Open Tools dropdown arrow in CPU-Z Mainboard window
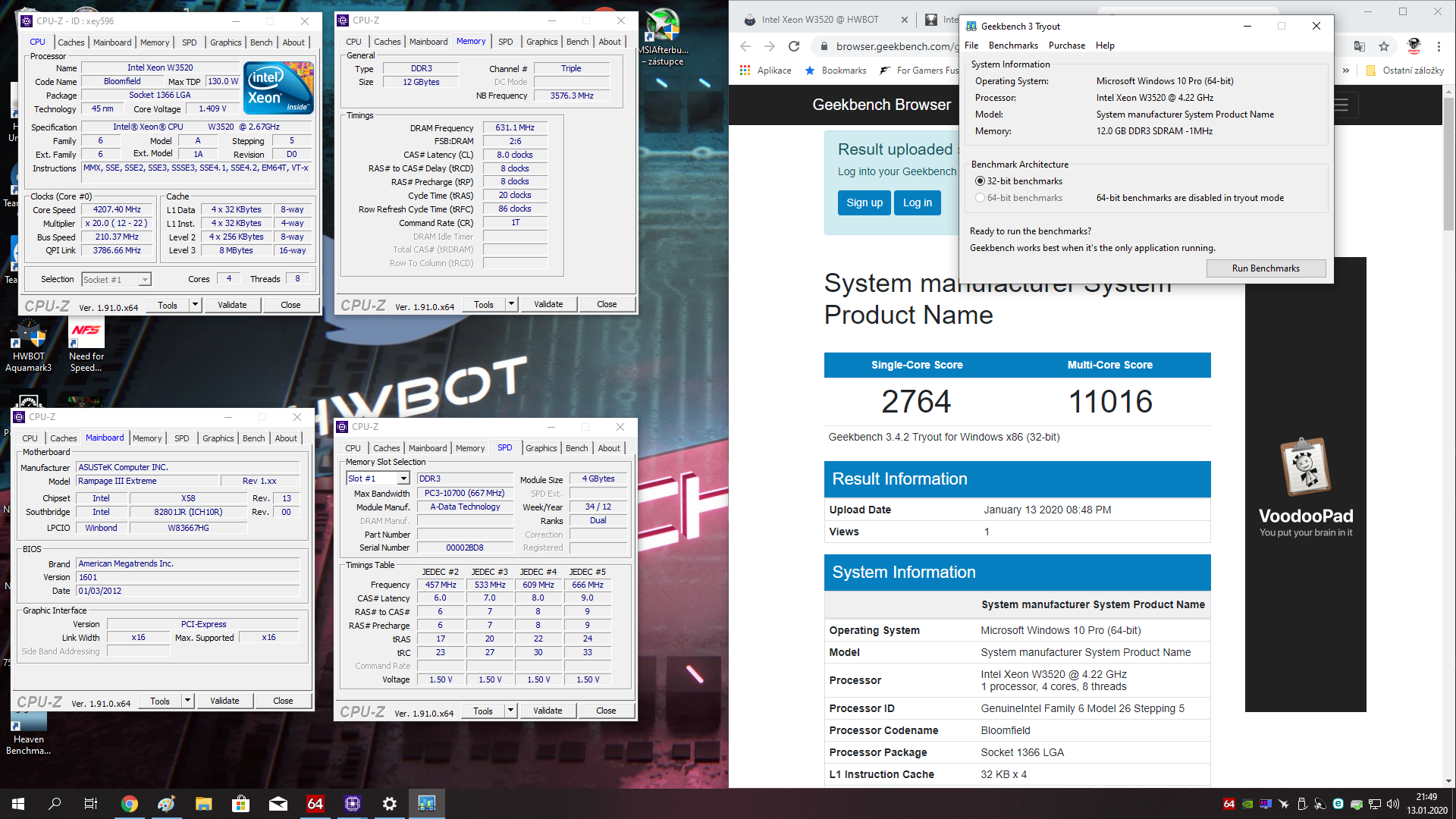Image resolution: width=1456 pixels, height=819 pixels. pos(187,701)
